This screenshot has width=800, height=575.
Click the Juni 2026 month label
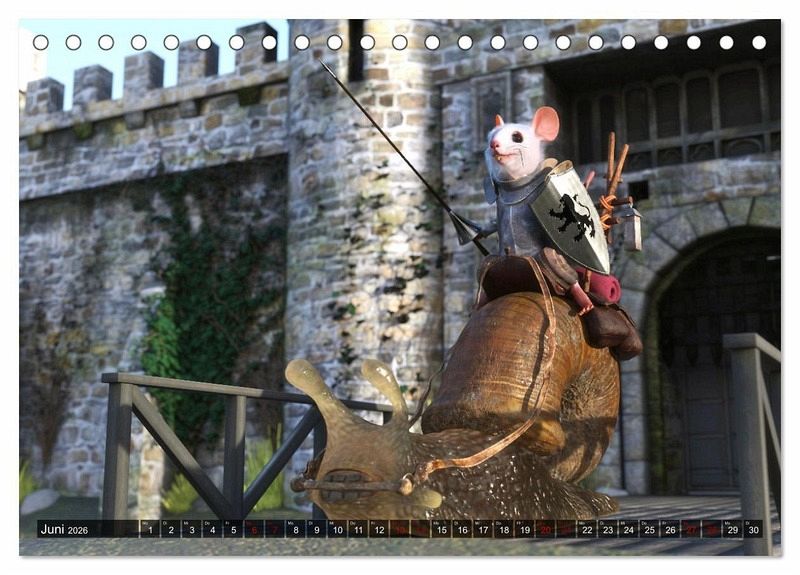(x=64, y=529)
